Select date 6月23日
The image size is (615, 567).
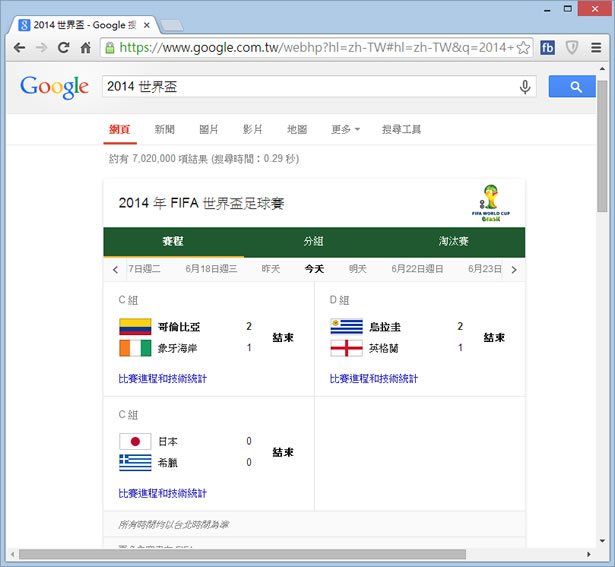[485, 269]
